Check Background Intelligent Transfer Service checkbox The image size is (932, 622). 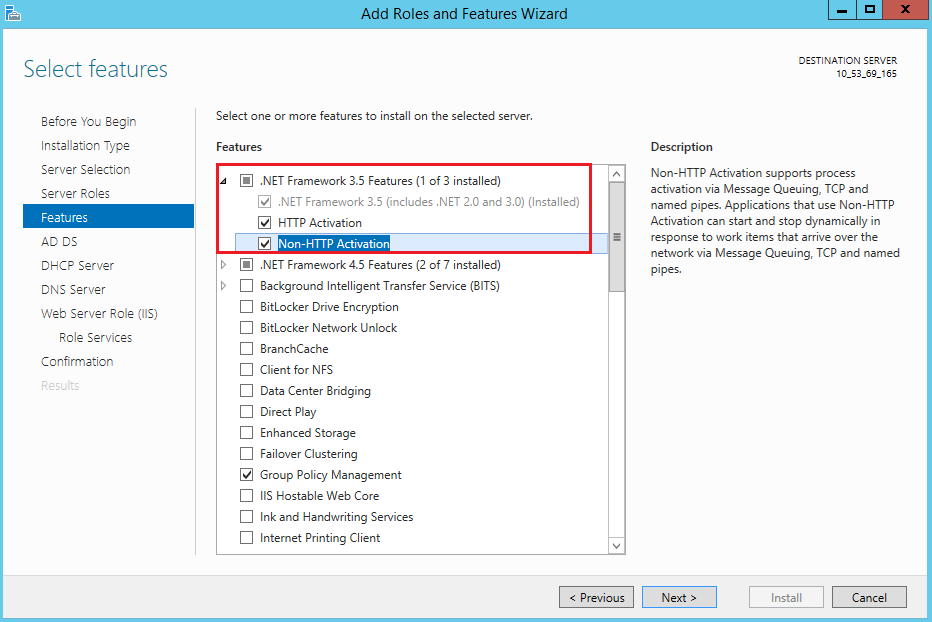click(x=246, y=286)
